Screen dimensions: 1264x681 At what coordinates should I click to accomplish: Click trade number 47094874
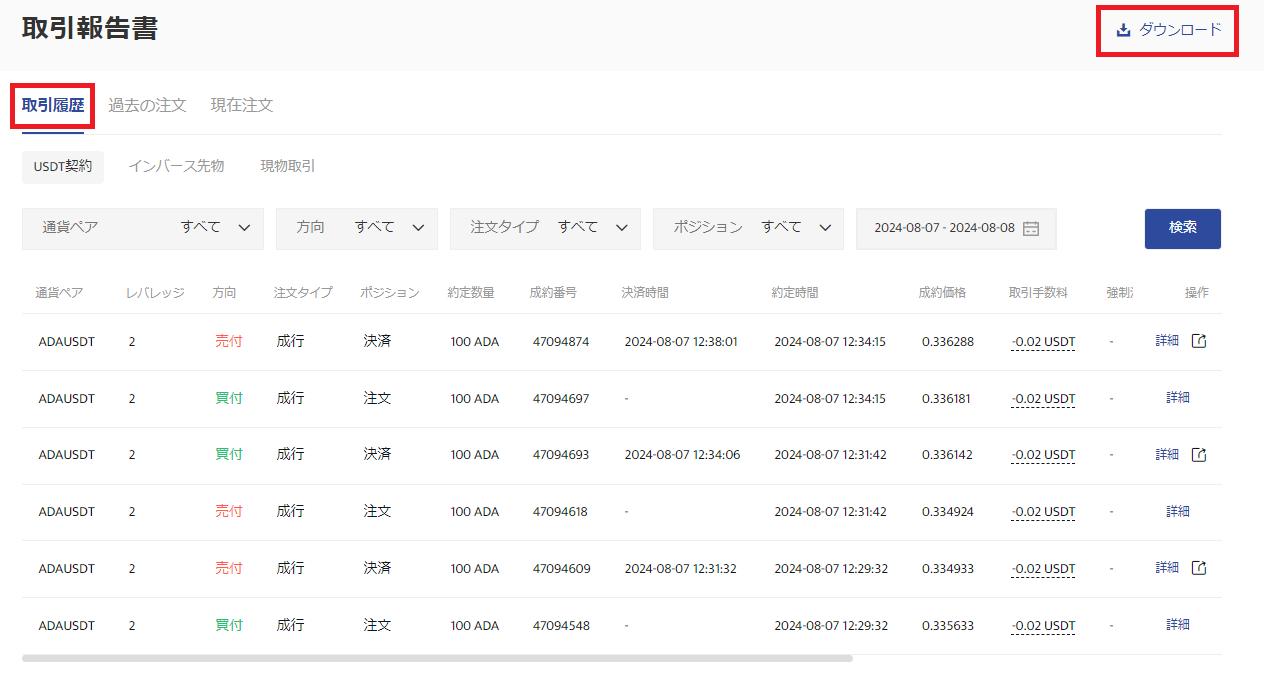click(561, 342)
